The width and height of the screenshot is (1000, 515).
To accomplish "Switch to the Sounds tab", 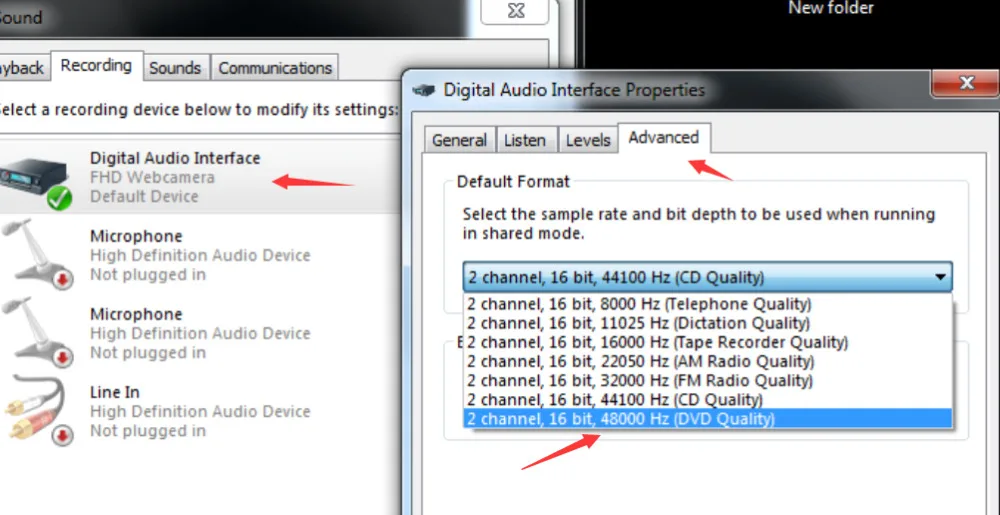I will (175, 68).
